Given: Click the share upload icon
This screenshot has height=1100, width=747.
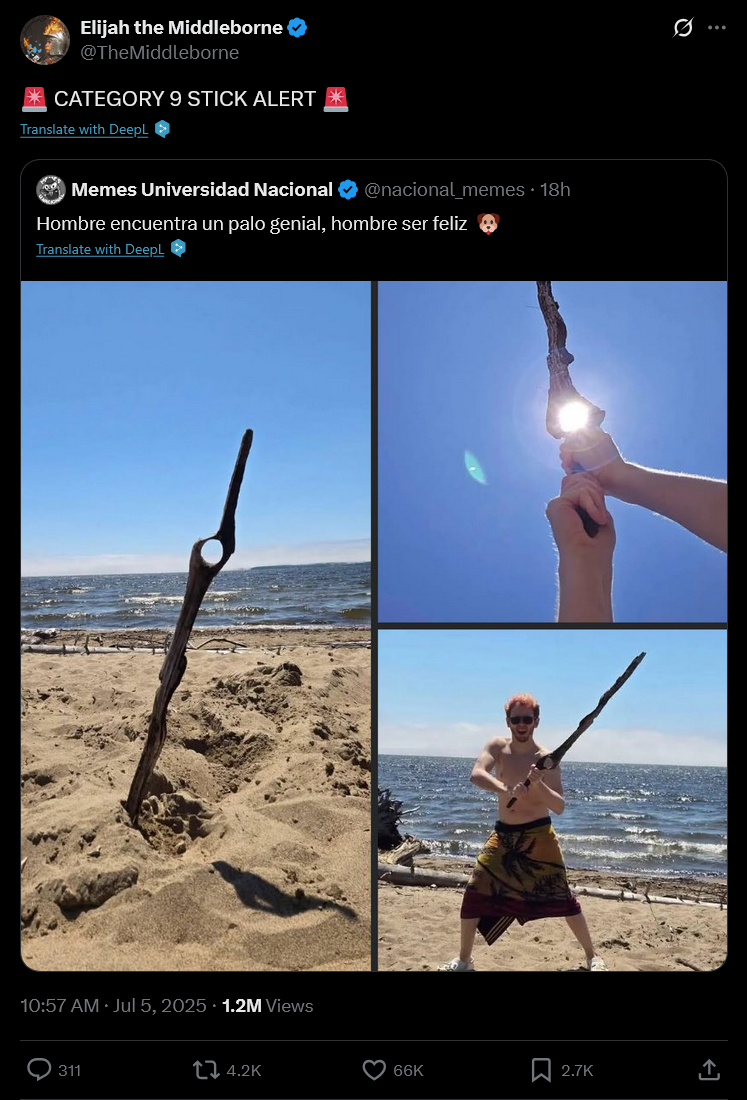Looking at the screenshot, I should [x=709, y=1070].
